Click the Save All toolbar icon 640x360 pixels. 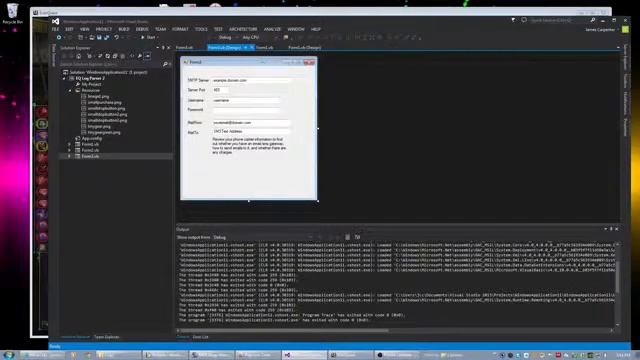(x=107, y=37)
